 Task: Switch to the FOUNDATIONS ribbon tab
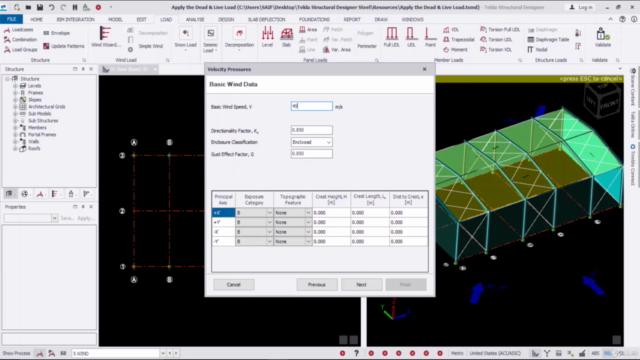(x=314, y=19)
